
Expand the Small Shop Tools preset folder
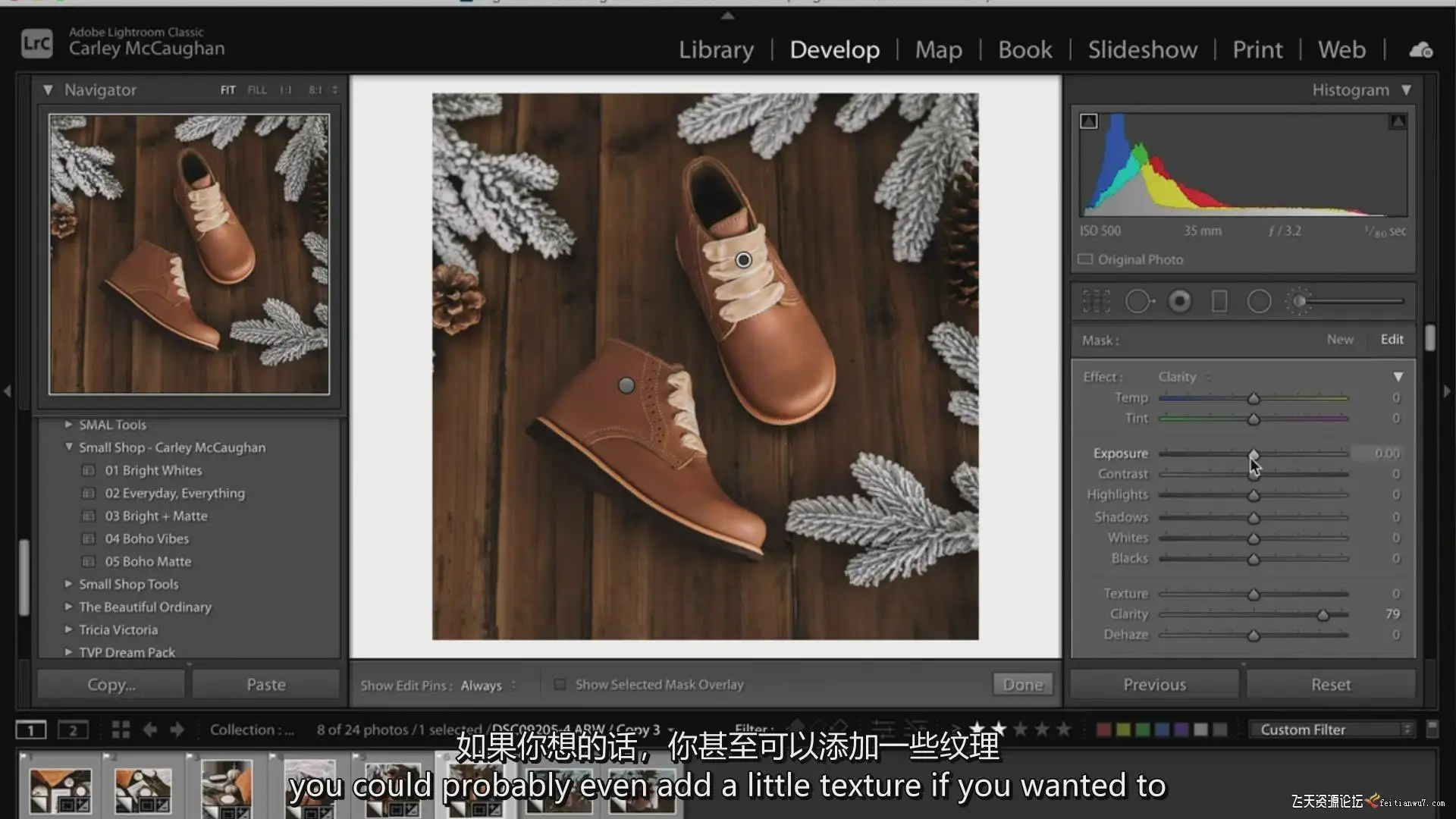(68, 584)
